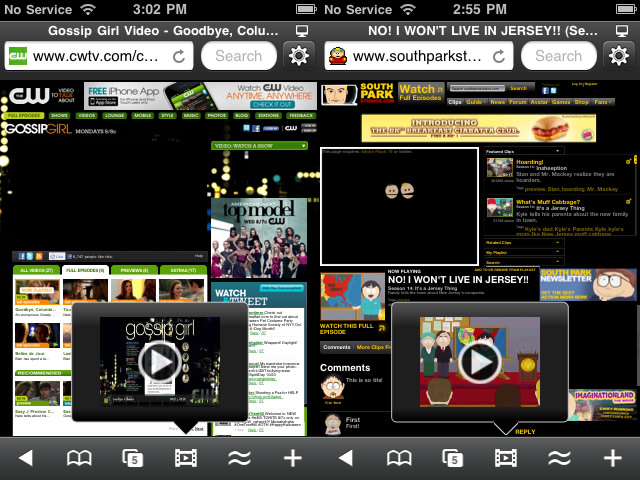Image resolution: width=640 pixels, height=480 pixels.
Task: Click CHECK IT OUT on iPhone App banner
Action: pos(272,104)
